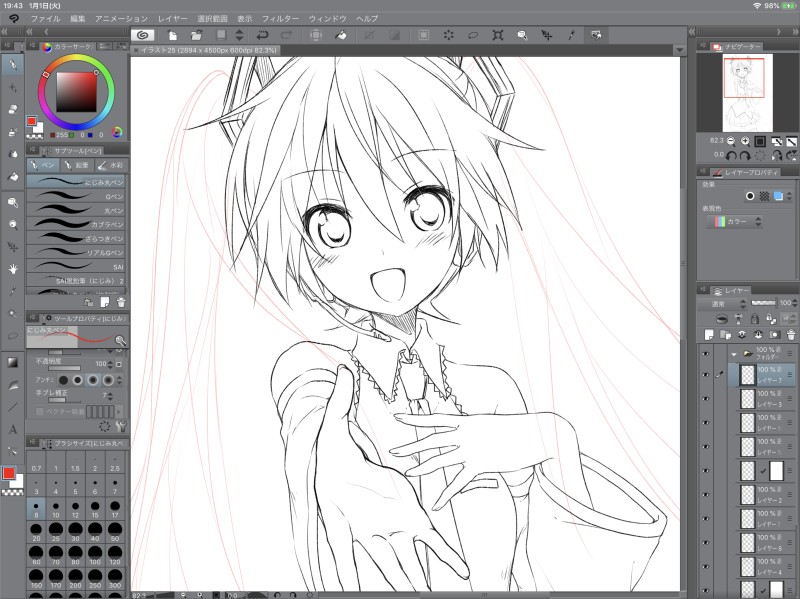Image resolution: width=800 pixels, height=599 pixels.
Task: Hide the フォルダー folder layer
Action: point(706,353)
